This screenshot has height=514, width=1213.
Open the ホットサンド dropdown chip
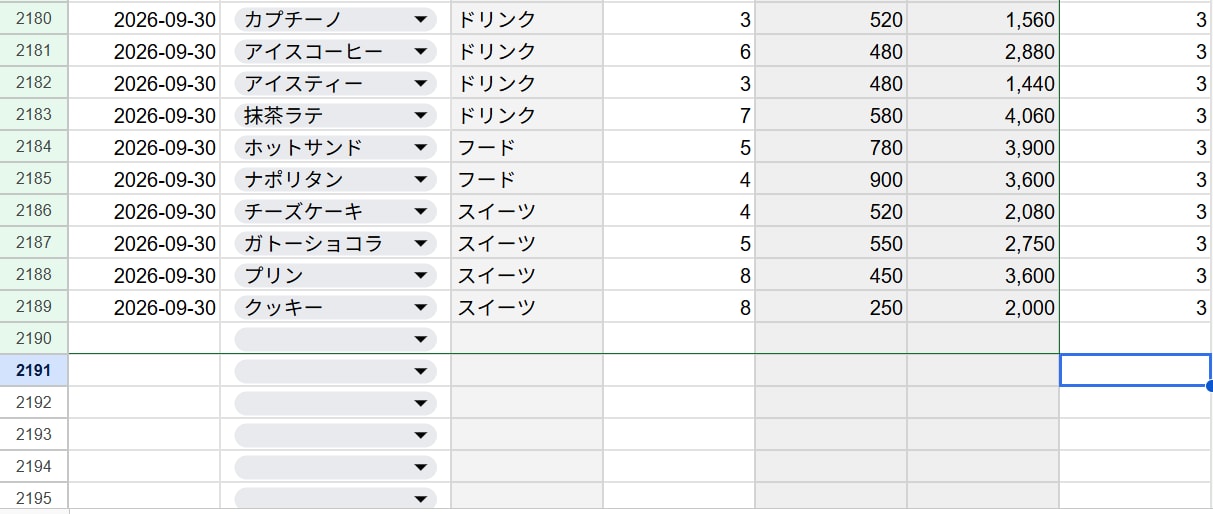(335, 147)
